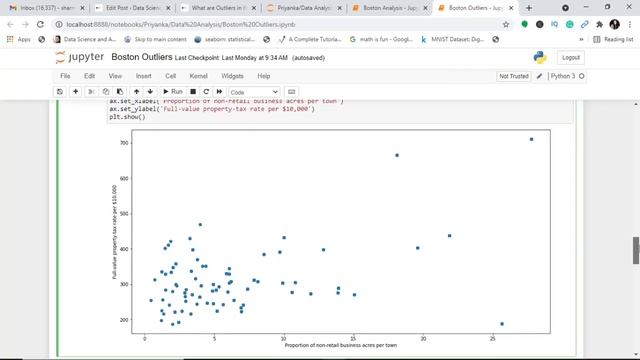Go back in browser

click(x=10, y=24)
